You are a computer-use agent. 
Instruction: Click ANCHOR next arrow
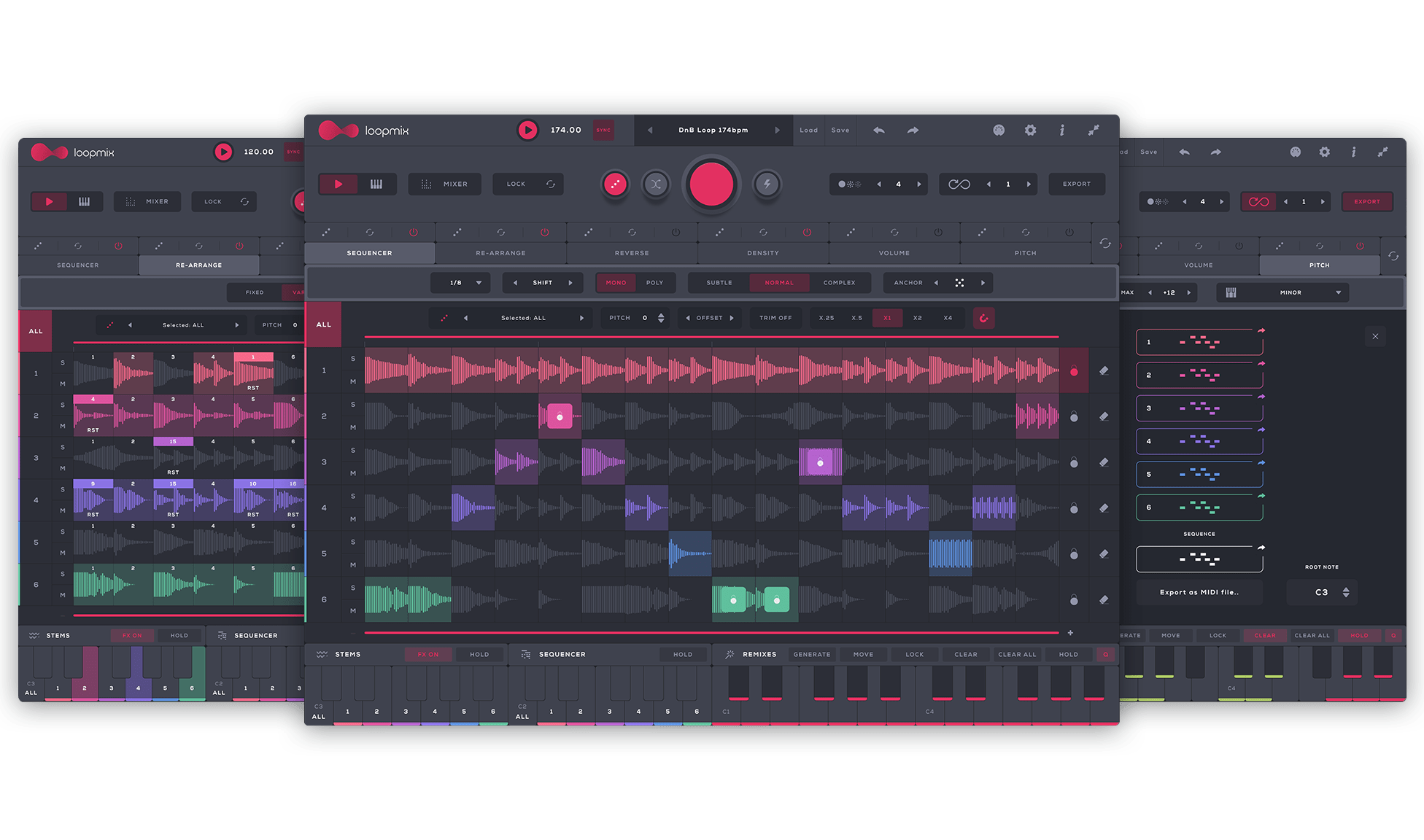[x=983, y=282]
